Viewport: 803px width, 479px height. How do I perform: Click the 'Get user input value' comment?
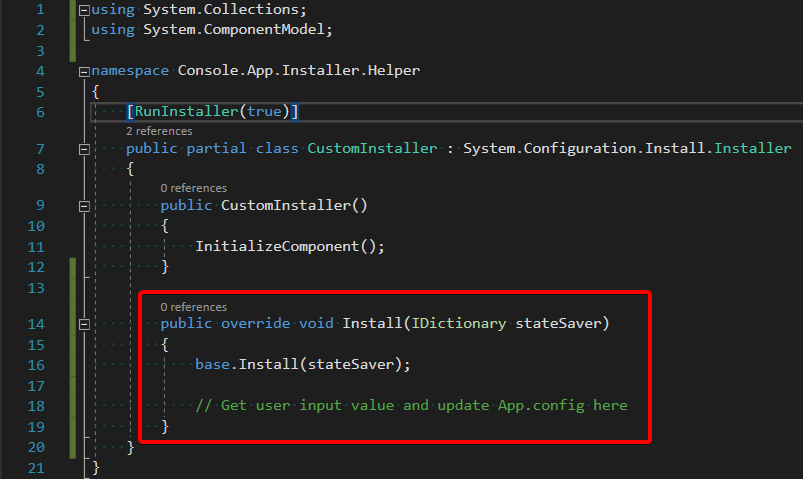click(x=411, y=405)
